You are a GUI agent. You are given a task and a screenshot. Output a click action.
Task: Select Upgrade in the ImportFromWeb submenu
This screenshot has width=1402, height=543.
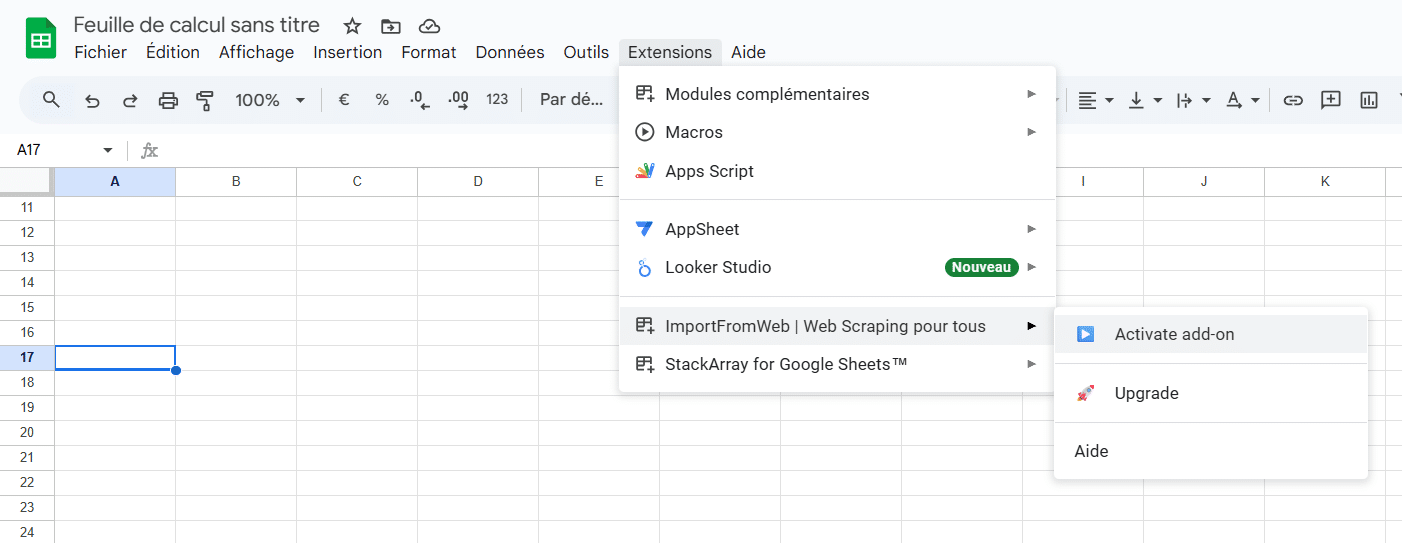(1146, 393)
